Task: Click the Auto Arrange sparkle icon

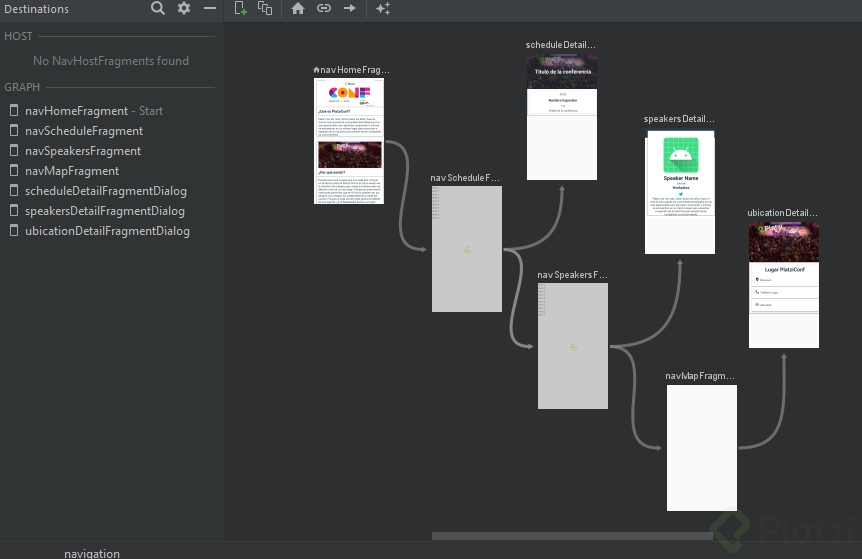Action: (383, 8)
